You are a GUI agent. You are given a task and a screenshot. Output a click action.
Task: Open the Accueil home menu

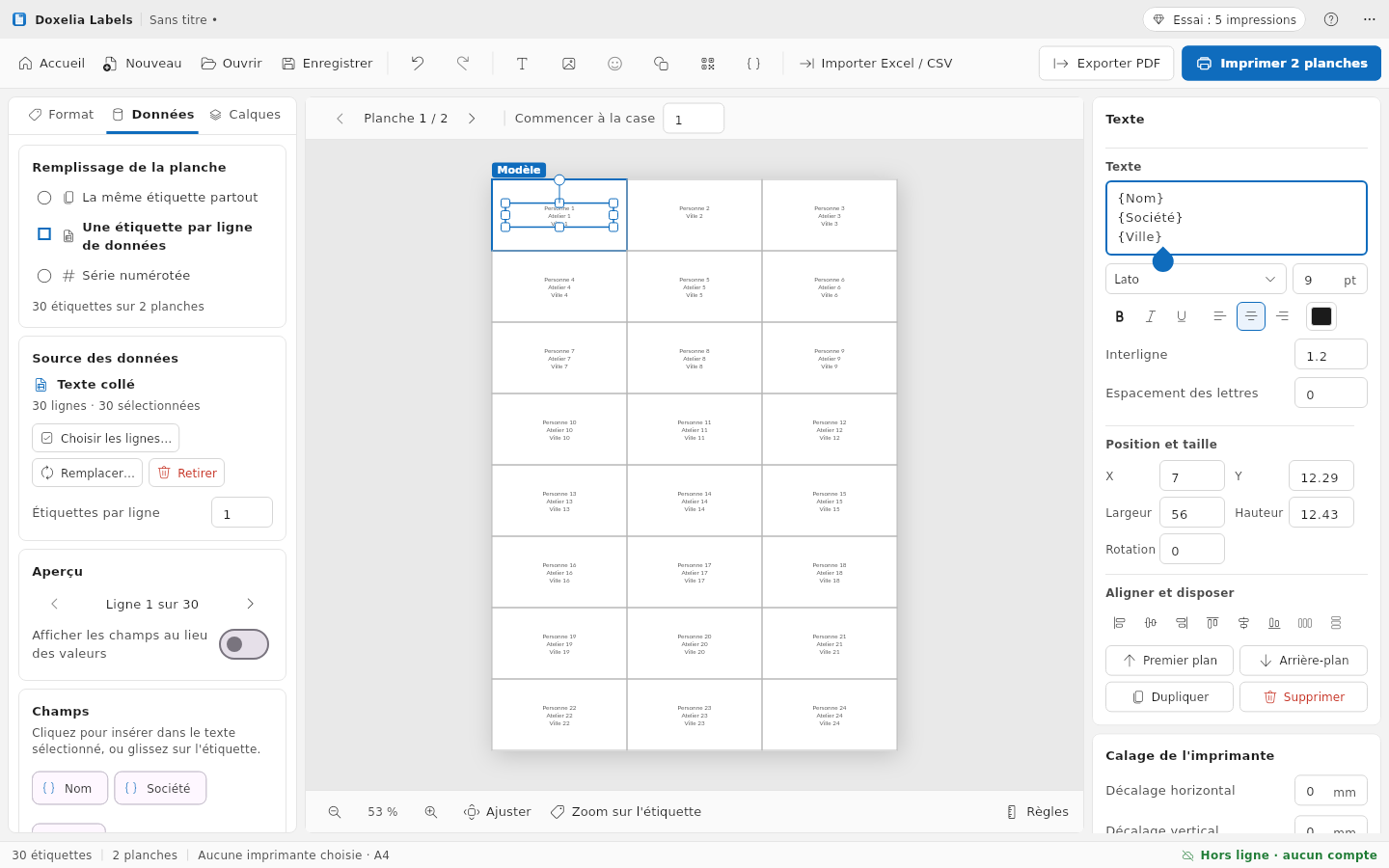[52, 64]
